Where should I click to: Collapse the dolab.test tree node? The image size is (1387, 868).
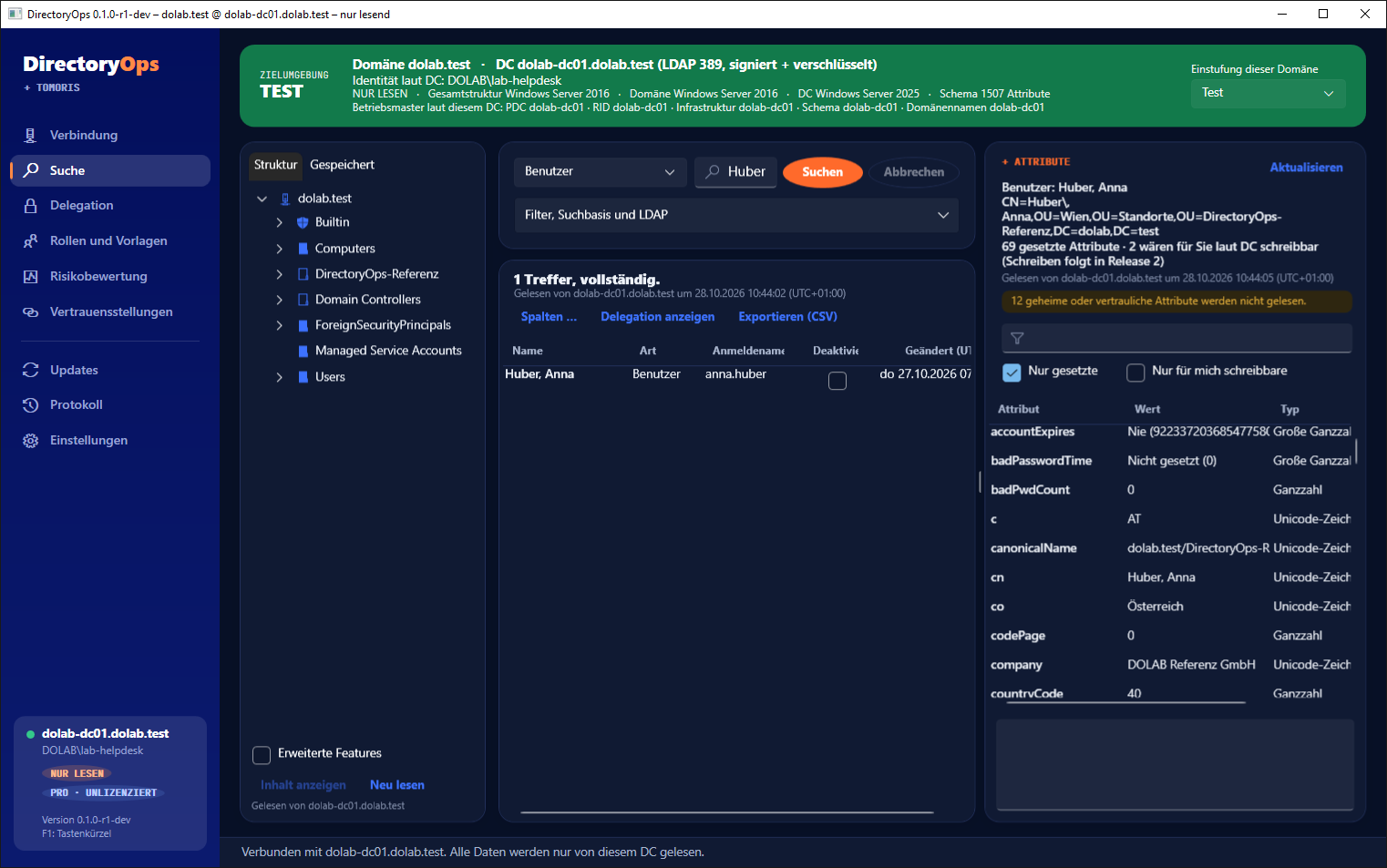coord(262,199)
